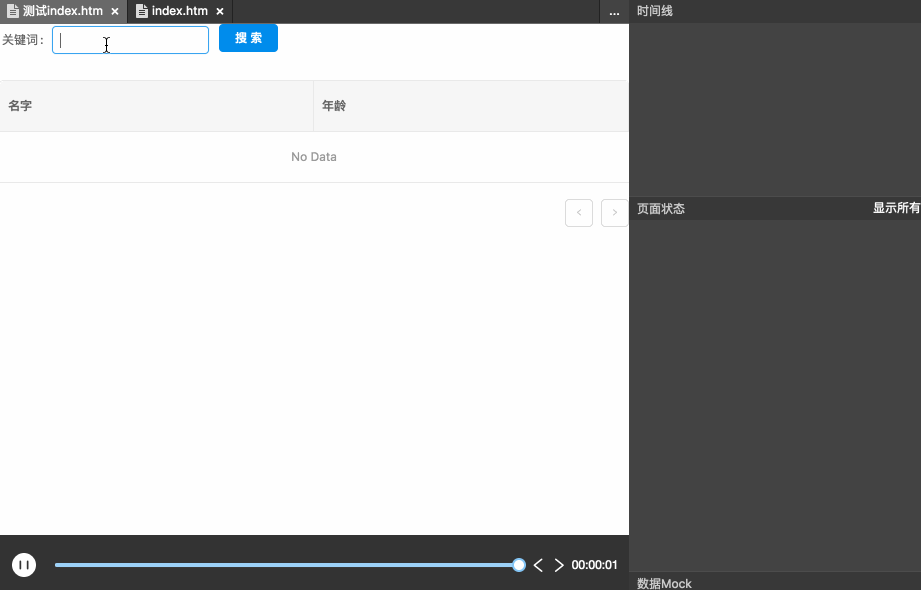Viewport: 921px width, 590px height.
Task: Pause the replay playback
Action: click(x=23, y=564)
